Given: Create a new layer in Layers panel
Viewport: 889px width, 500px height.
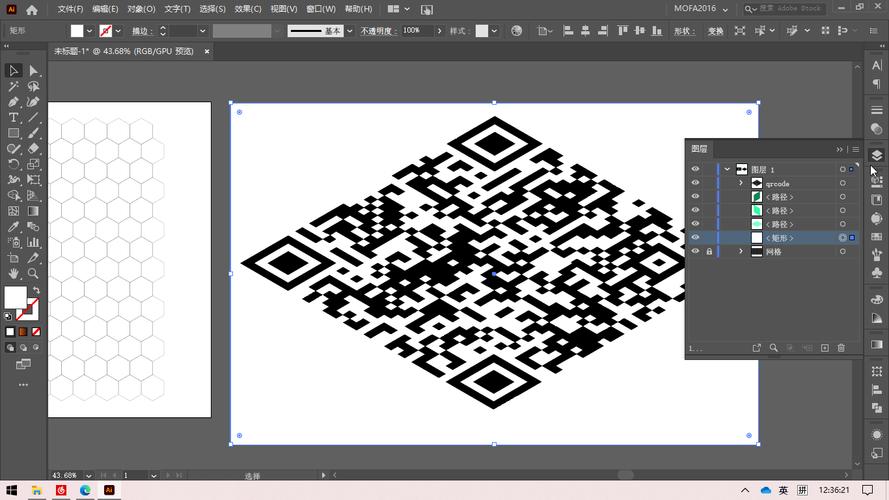Looking at the screenshot, I should [824, 348].
